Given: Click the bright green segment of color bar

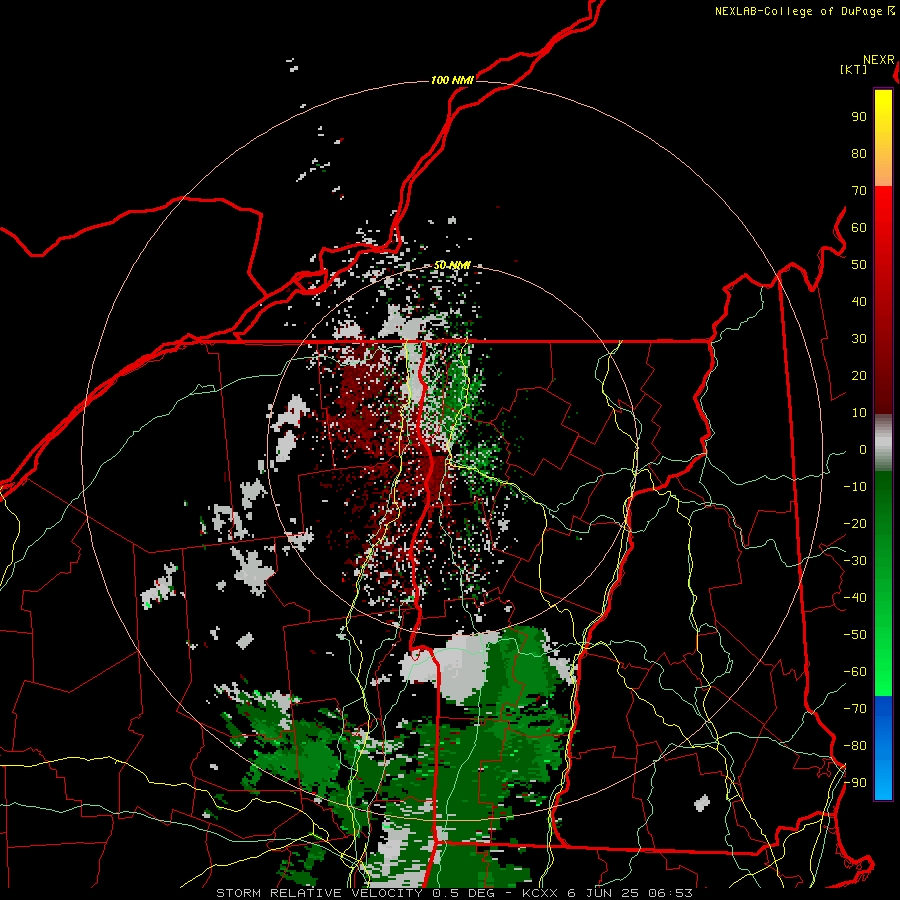Looking at the screenshot, I should tap(883, 583).
